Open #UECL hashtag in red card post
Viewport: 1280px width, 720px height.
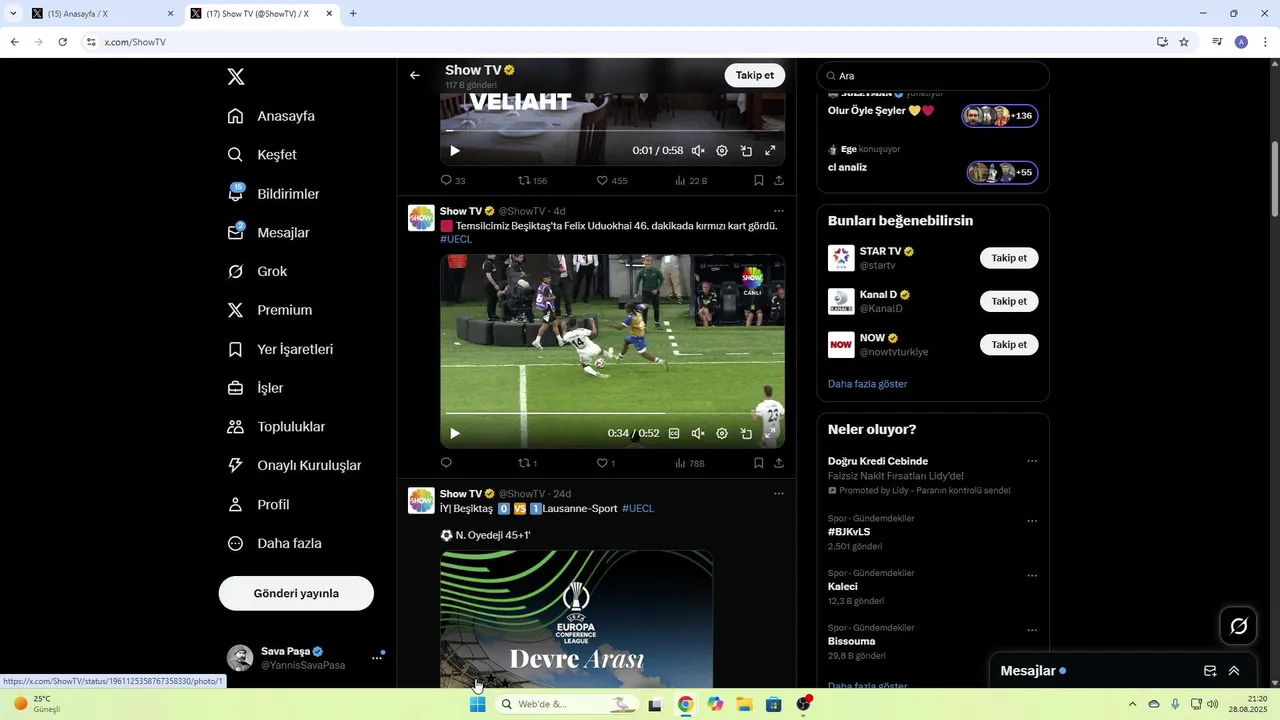456,240
